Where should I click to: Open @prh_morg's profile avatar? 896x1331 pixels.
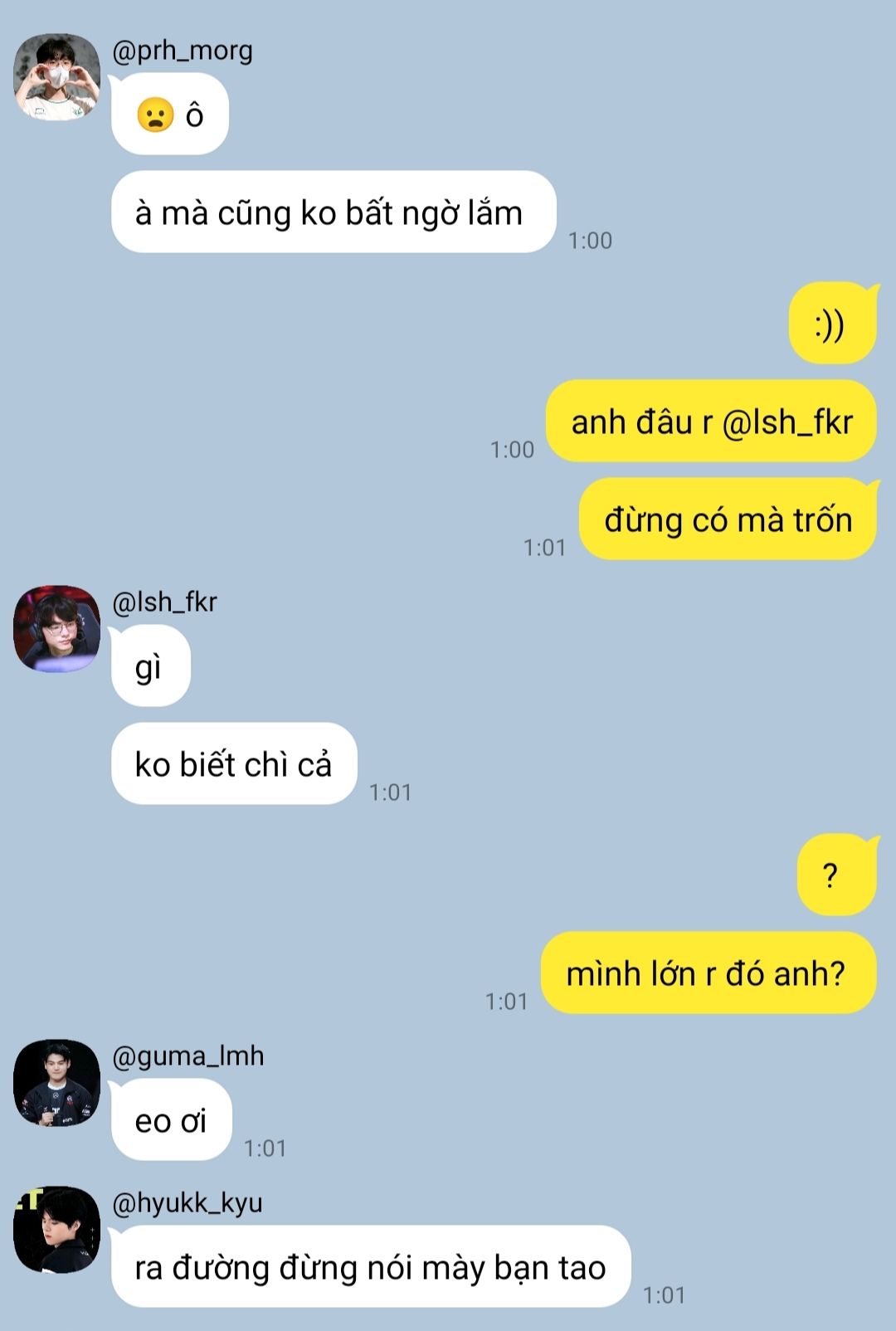[56, 76]
